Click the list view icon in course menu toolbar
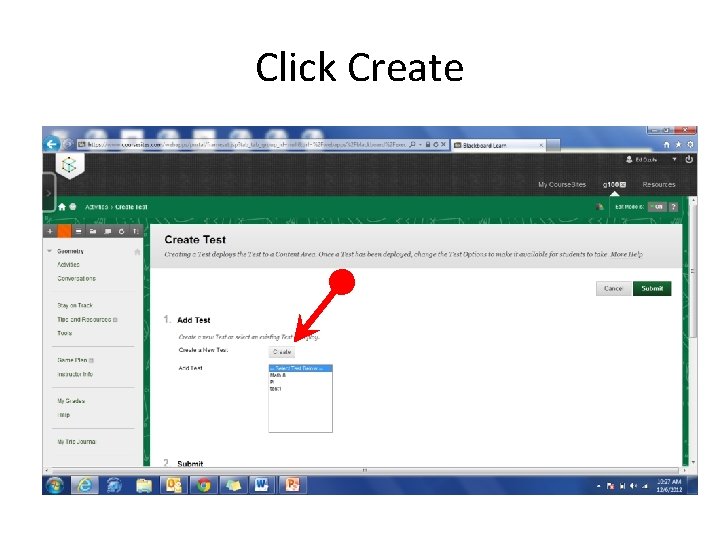 [x=79, y=231]
